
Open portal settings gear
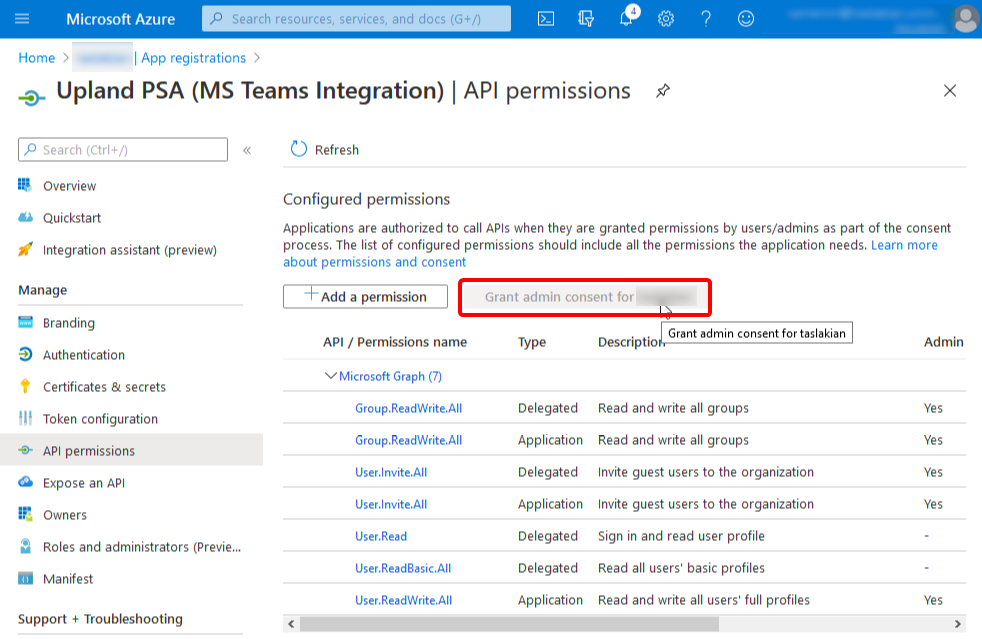coord(666,19)
